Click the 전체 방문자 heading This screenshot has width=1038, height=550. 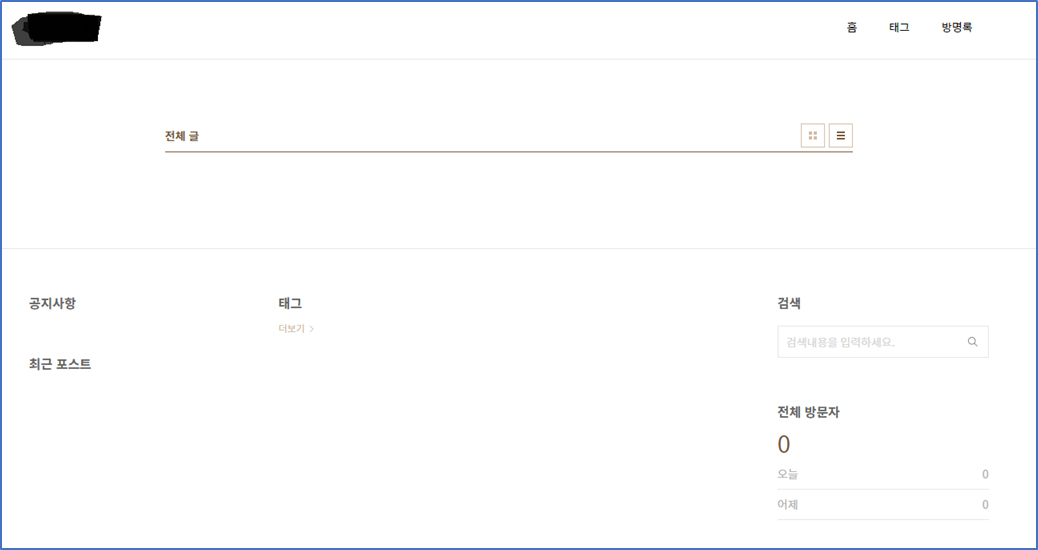point(808,412)
